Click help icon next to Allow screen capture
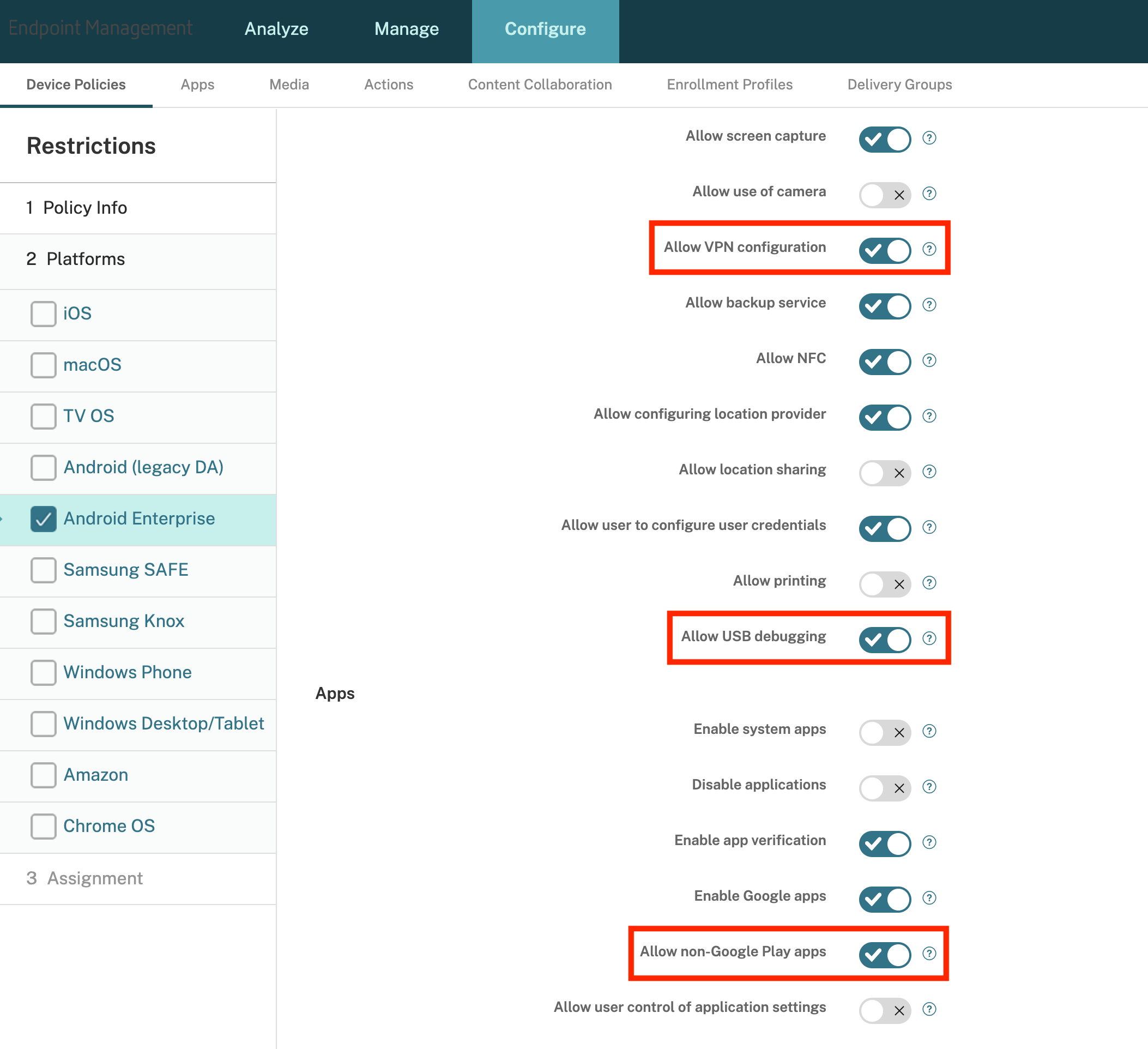 (929, 138)
